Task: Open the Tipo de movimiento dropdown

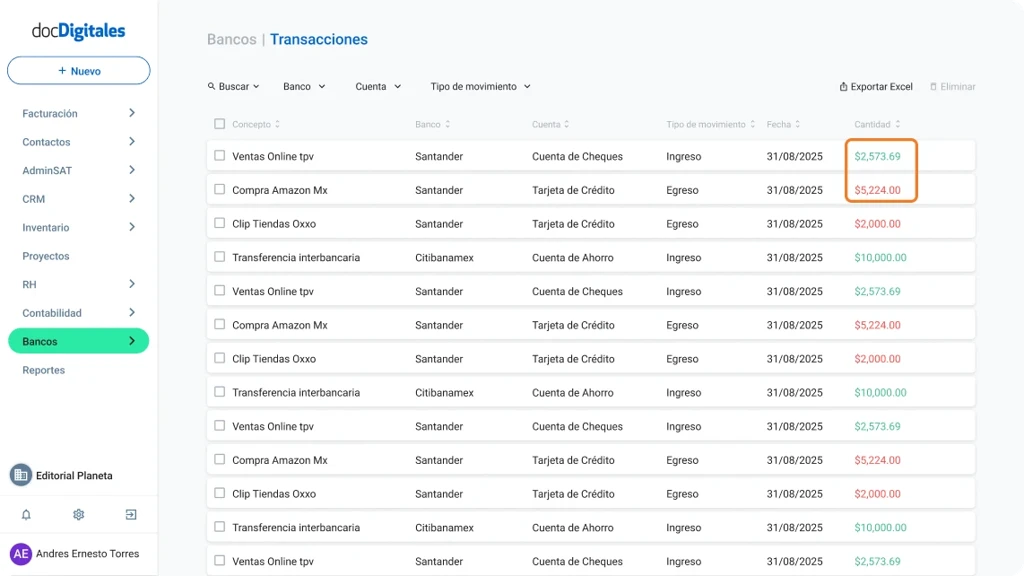Action: tap(479, 86)
